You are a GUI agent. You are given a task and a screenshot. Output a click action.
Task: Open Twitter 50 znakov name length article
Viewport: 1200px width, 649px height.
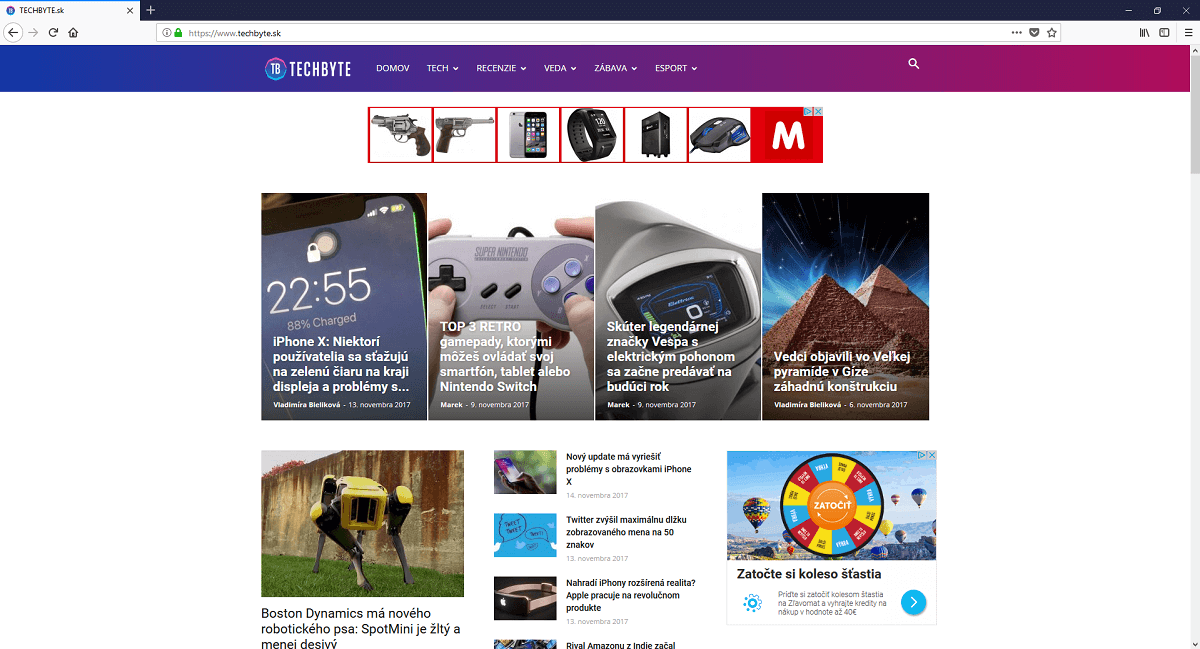(x=626, y=532)
